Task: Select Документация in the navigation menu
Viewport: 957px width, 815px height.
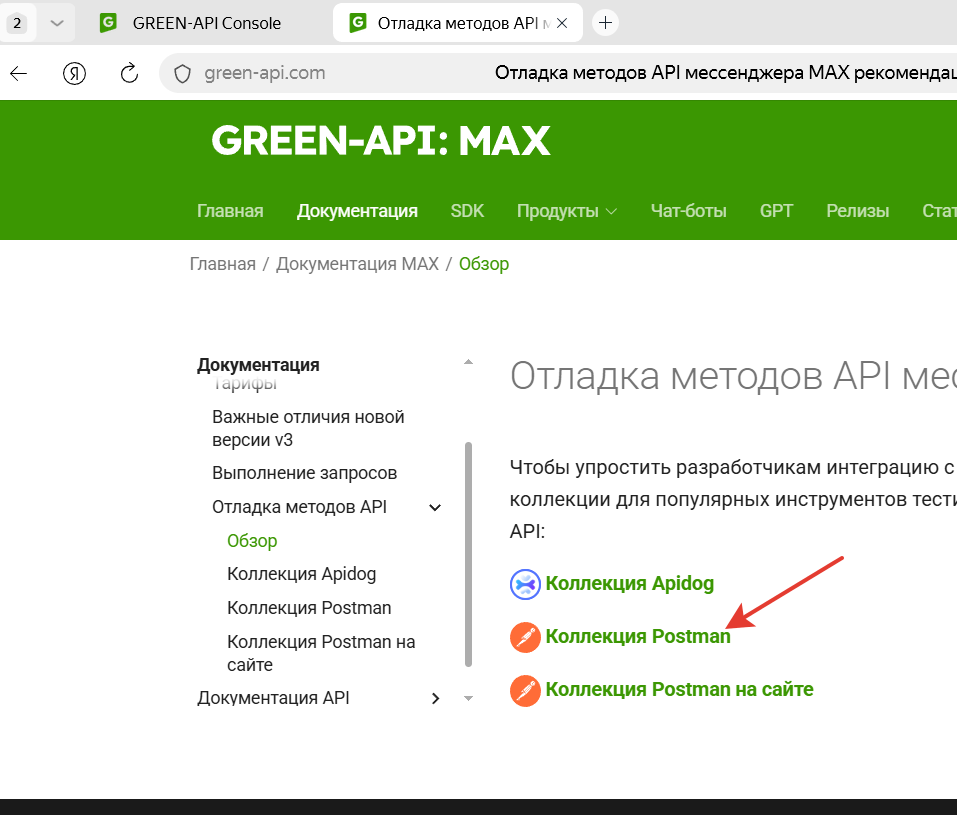Action: coord(357,211)
